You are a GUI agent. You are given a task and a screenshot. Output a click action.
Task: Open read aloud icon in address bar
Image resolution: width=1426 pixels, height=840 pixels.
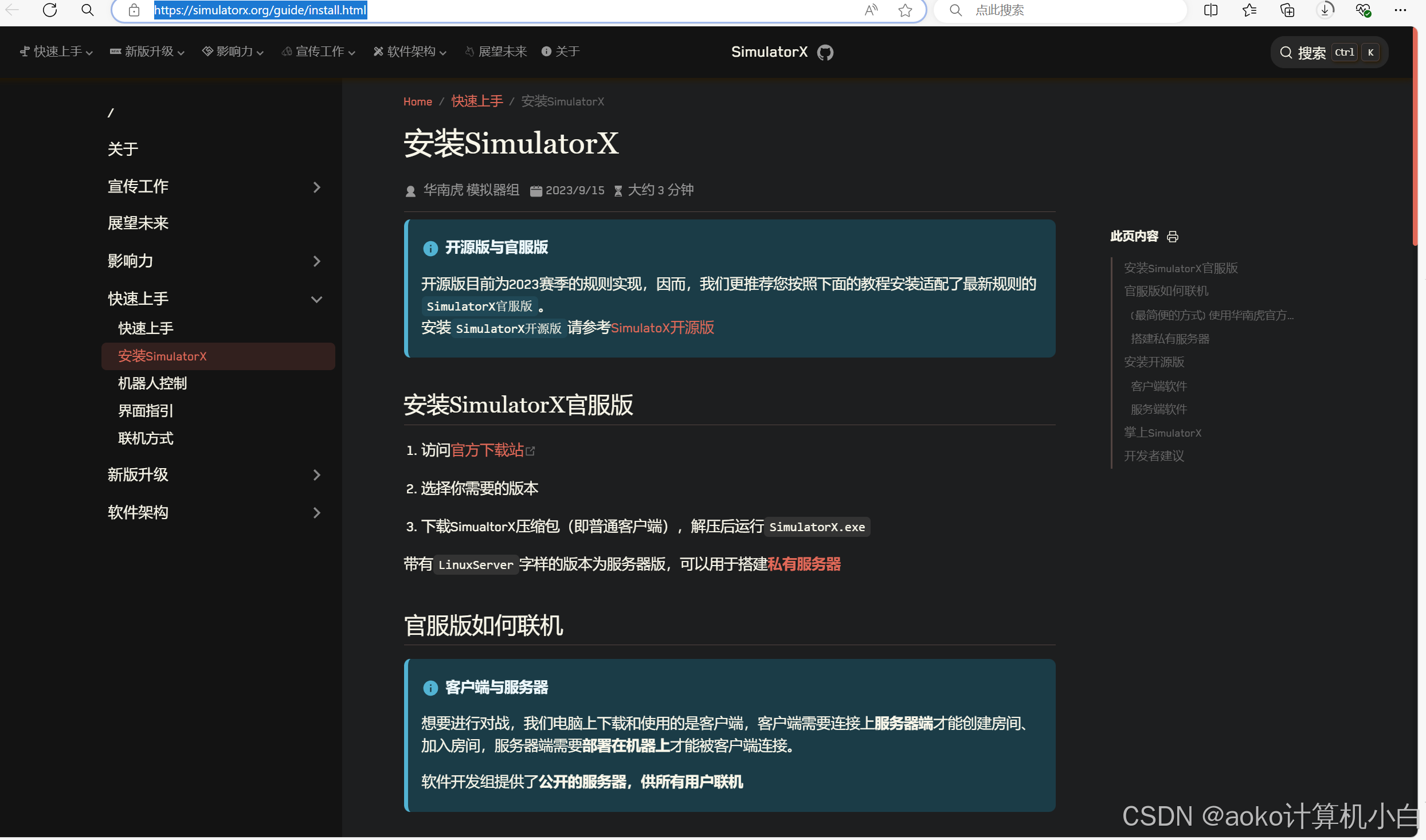(871, 10)
